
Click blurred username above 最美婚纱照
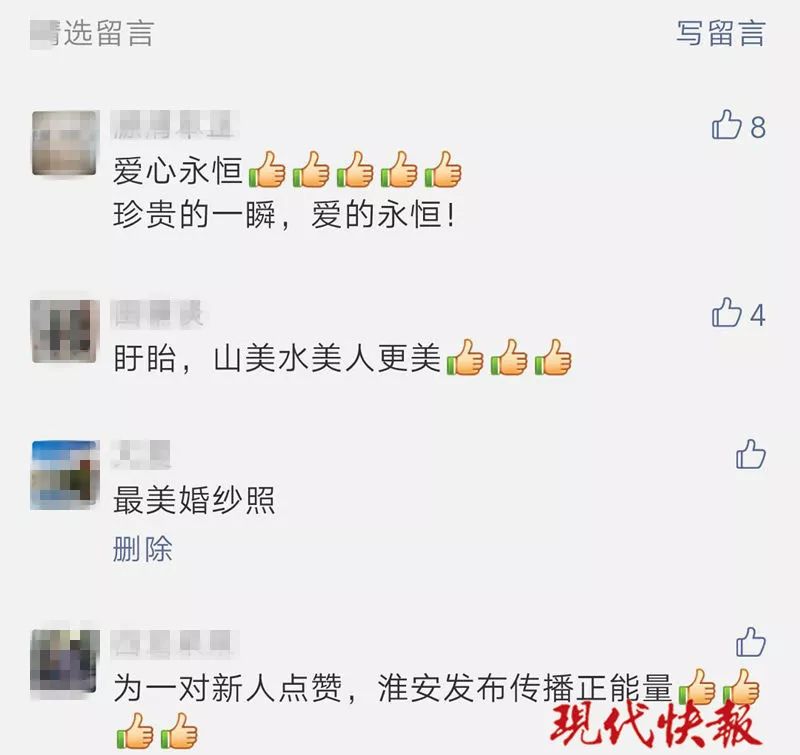(x=141, y=455)
